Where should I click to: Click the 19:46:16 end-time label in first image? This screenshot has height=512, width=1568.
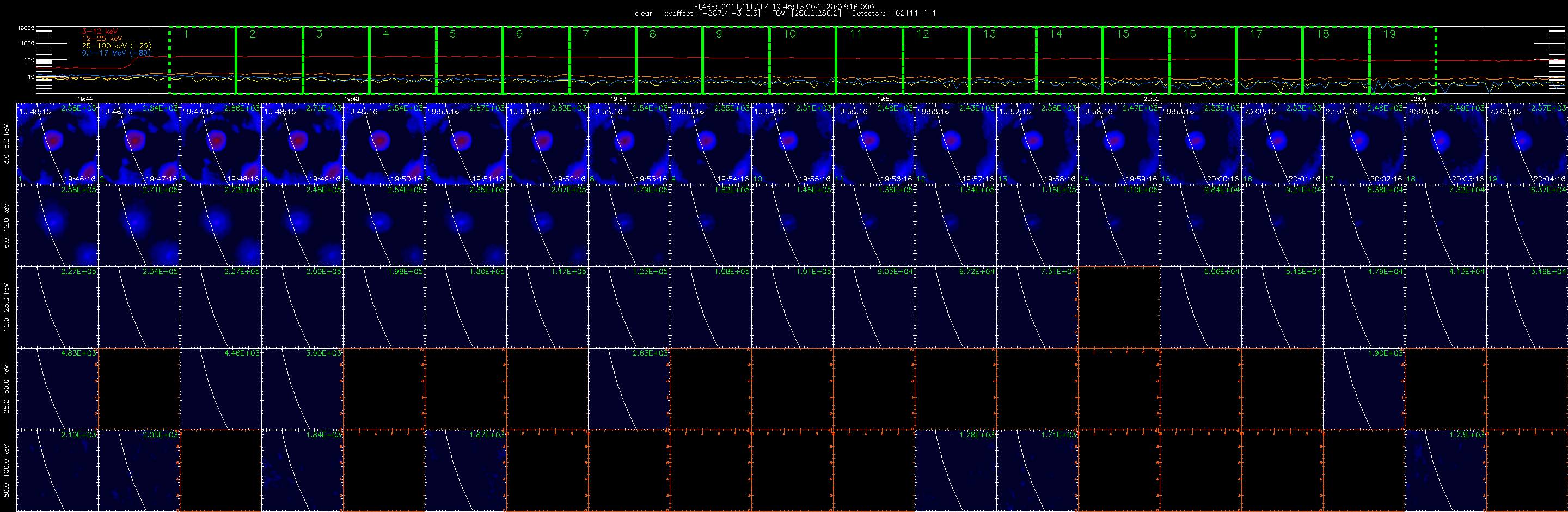[x=79, y=179]
